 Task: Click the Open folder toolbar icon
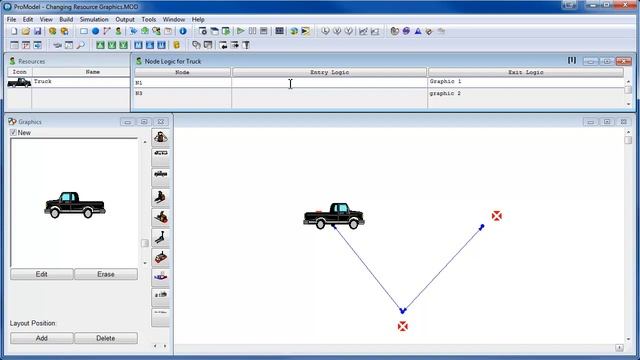click(x=26, y=31)
